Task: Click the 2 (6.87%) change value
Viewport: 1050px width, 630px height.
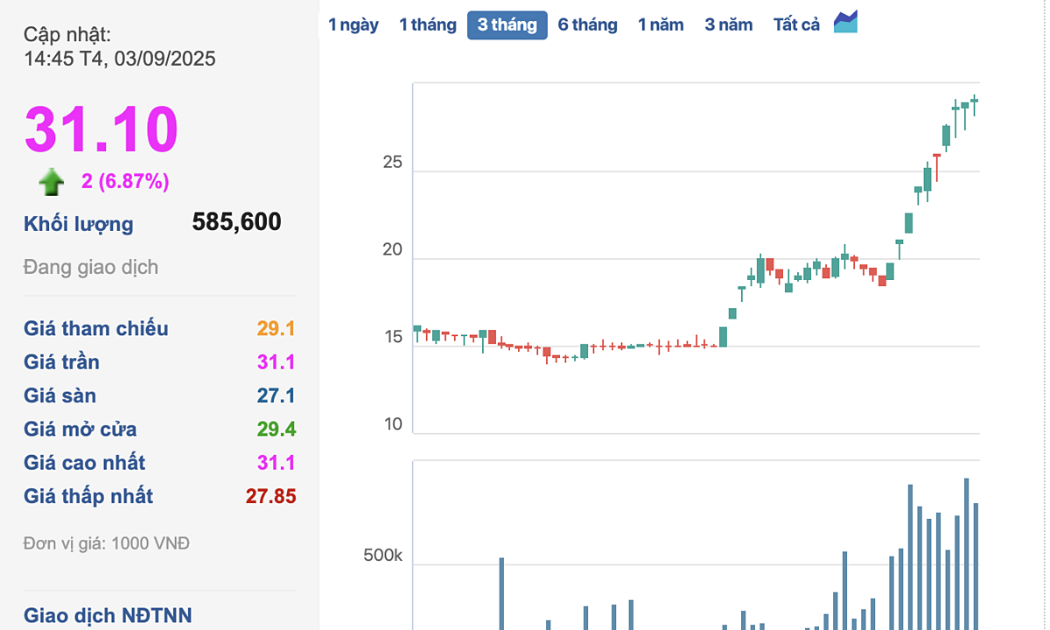Action: tap(125, 182)
